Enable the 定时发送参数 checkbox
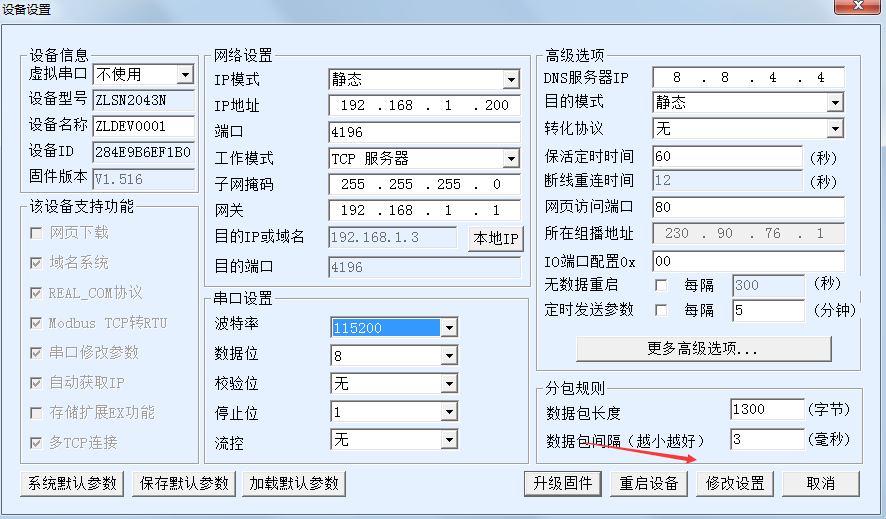 661,310
